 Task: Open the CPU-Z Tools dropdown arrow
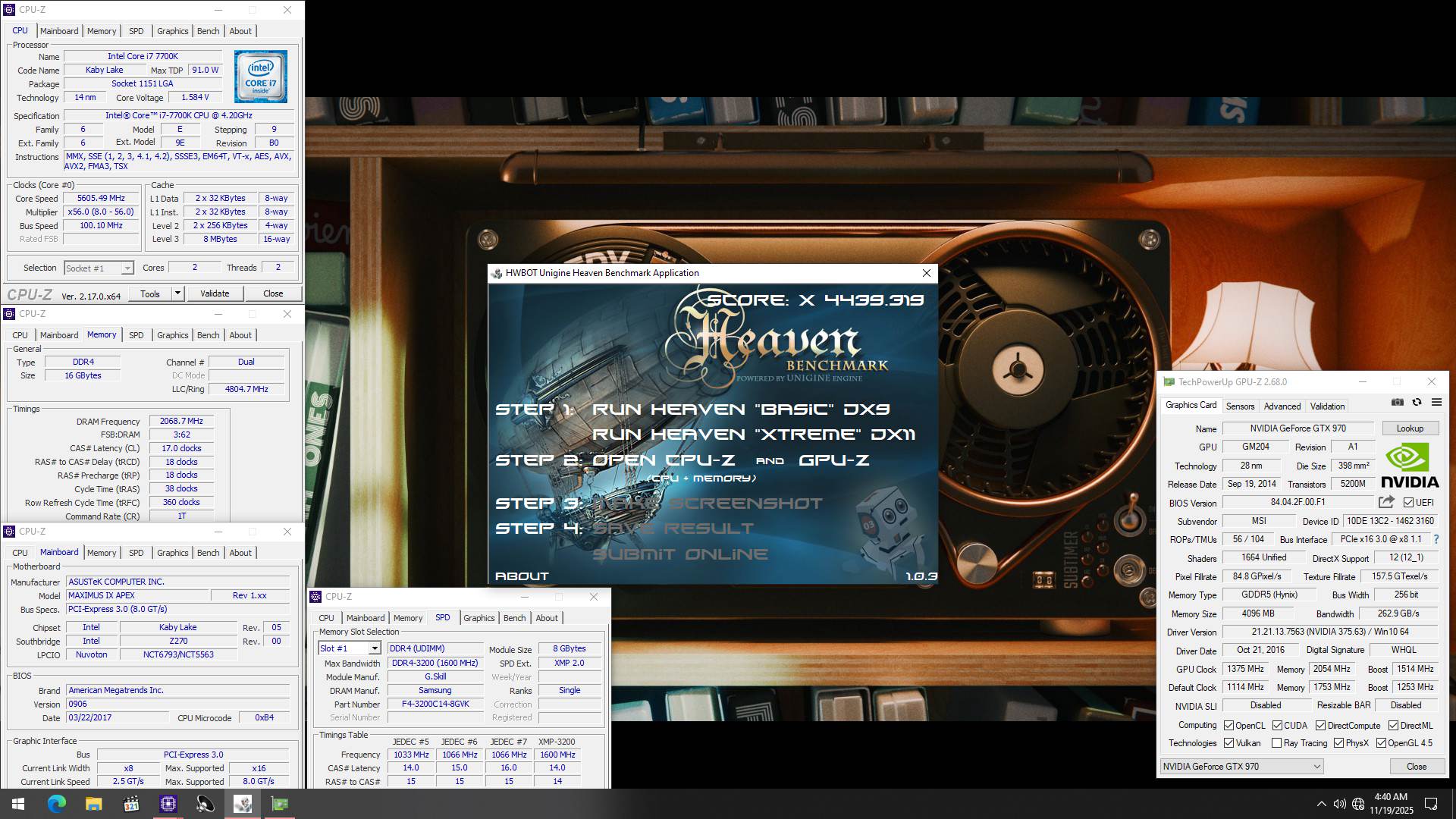click(177, 293)
